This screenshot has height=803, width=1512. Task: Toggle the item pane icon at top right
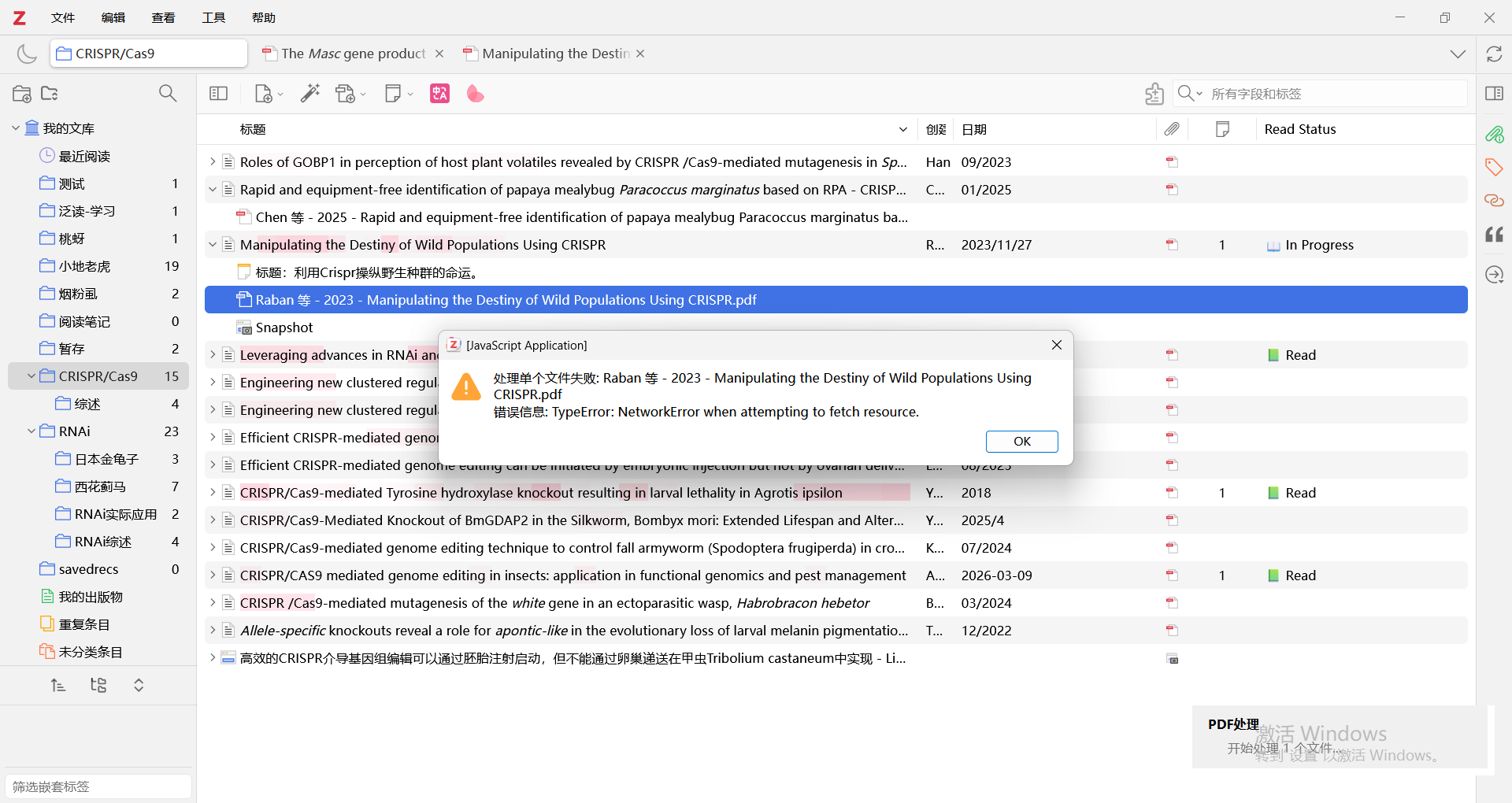pyautogui.click(x=1494, y=94)
